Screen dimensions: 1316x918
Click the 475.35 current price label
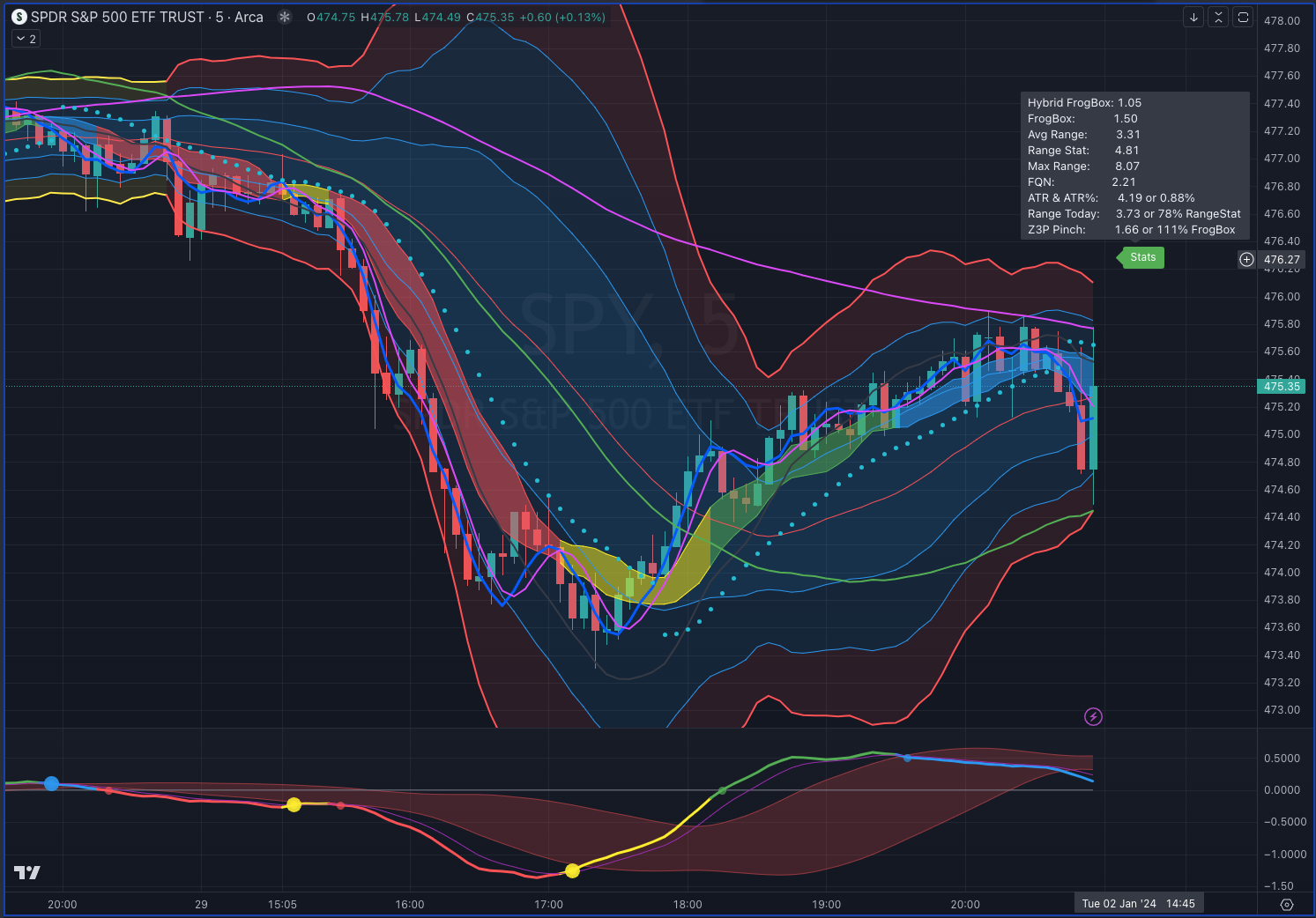1282,386
